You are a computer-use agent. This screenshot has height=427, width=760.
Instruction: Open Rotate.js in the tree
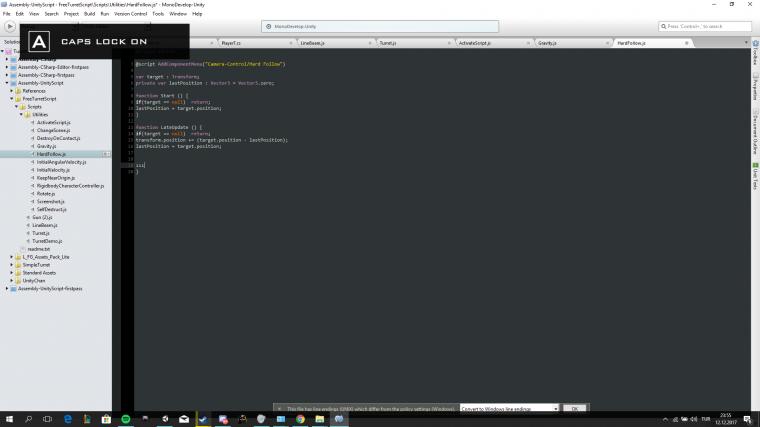point(46,193)
